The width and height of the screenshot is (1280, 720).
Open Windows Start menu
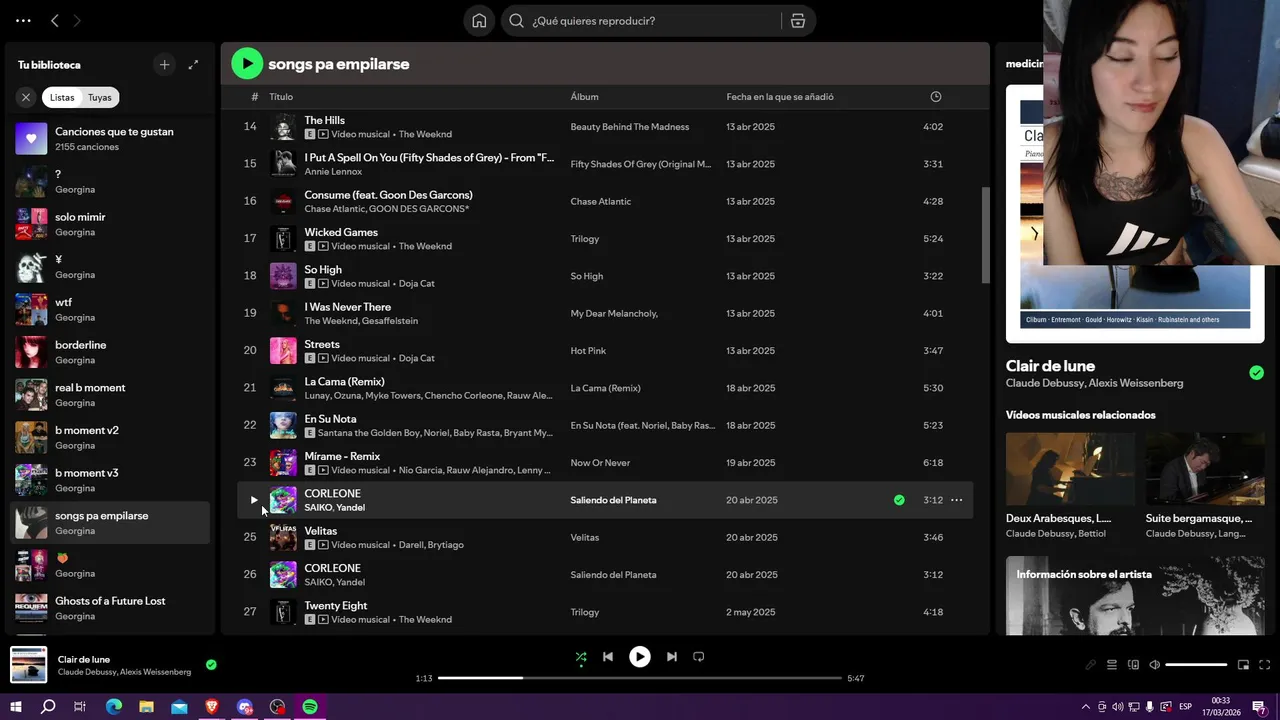pos(16,707)
